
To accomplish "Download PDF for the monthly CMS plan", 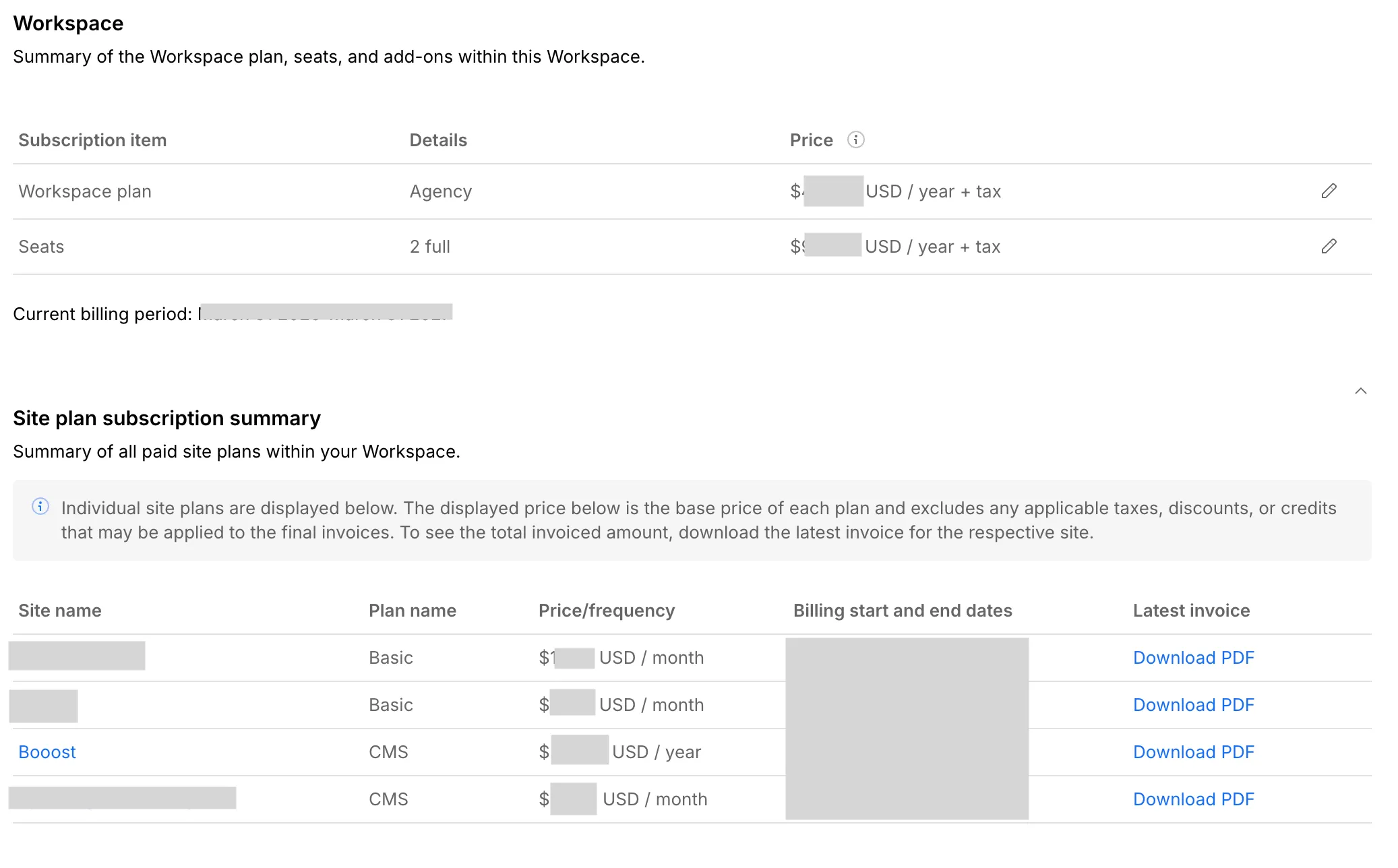I will (1193, 799).
